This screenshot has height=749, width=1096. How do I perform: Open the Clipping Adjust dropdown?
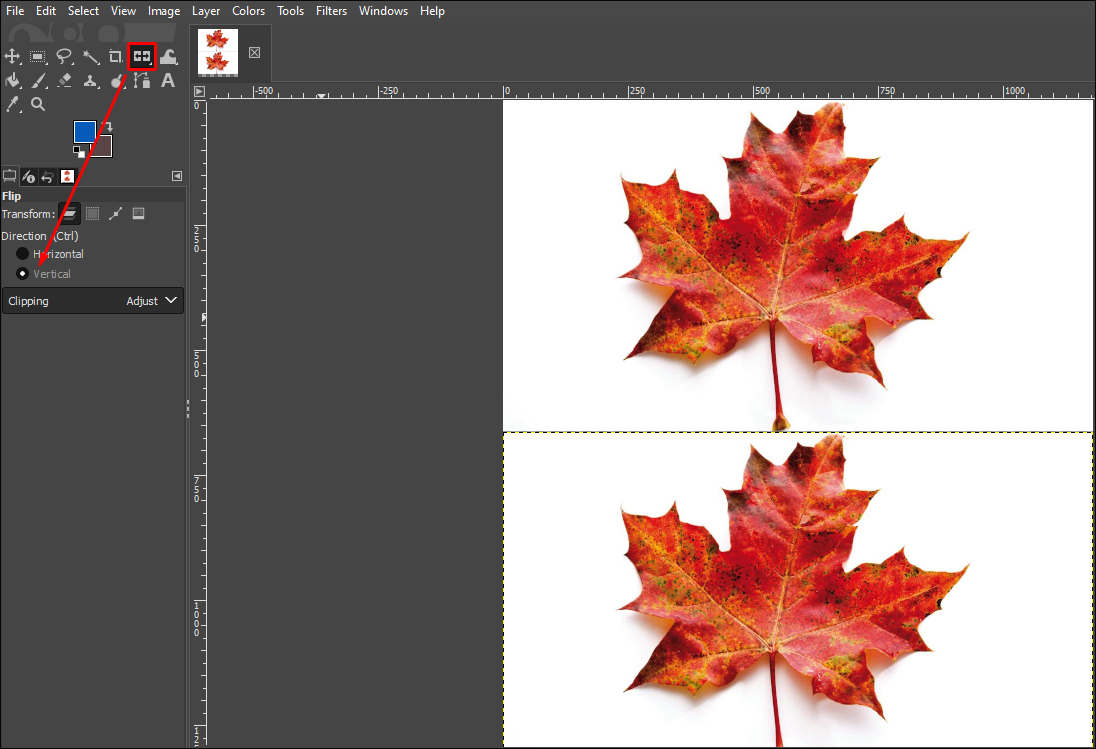[x=93, y=301]
